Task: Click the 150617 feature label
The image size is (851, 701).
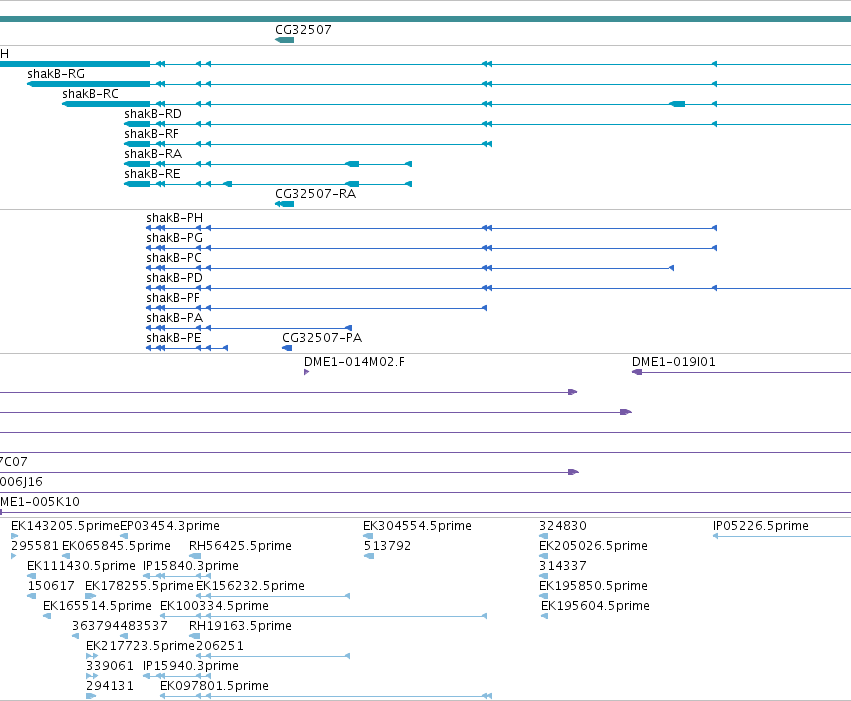Action: (51, 587)
